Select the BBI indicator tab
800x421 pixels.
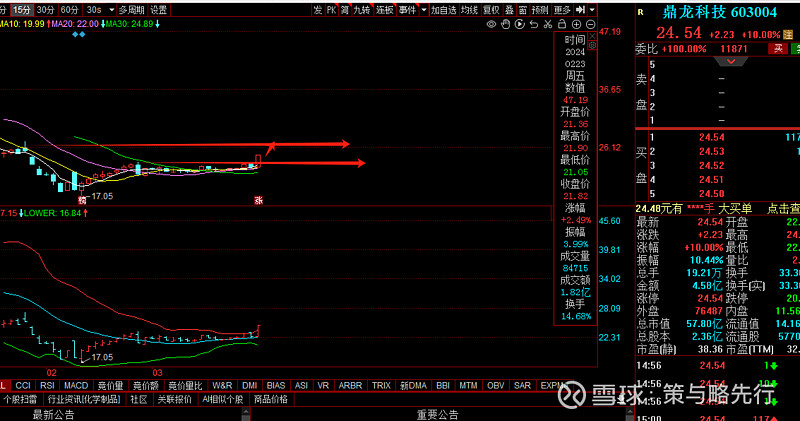click(443, 386)
